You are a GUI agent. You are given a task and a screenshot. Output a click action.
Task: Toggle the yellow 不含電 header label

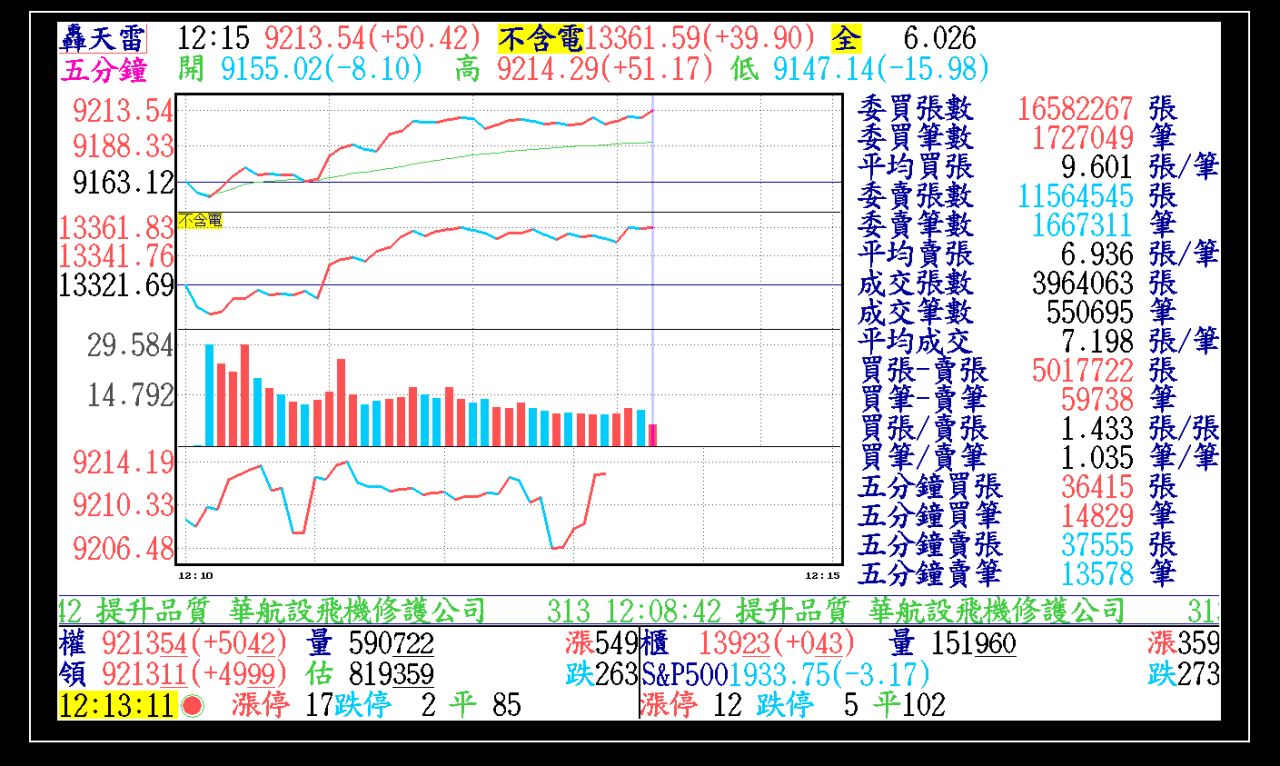(x=540, y=39)
